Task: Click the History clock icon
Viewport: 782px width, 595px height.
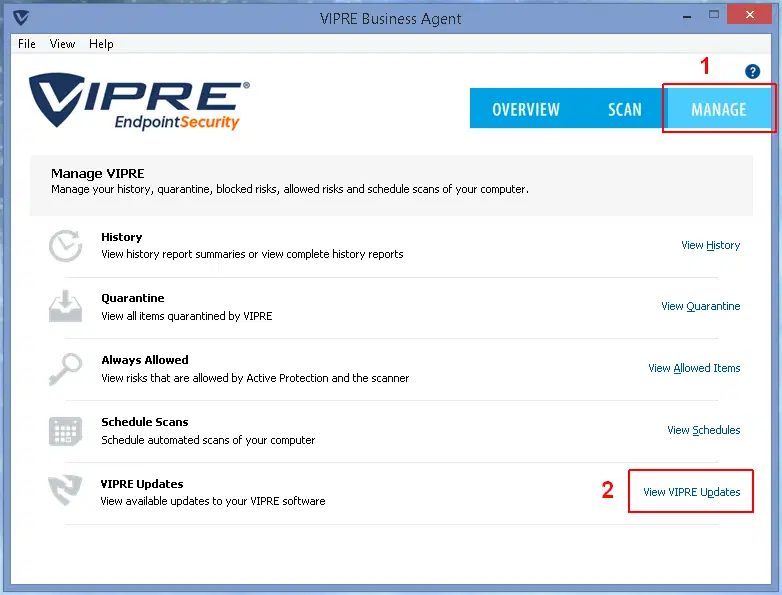Action: 65,245
